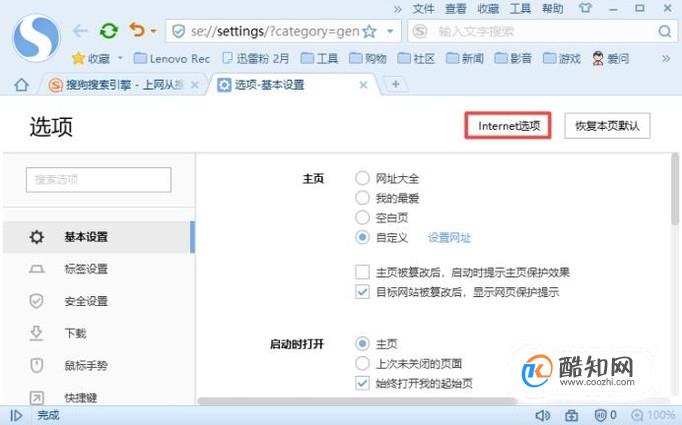Click Sogou search engine icon in search box
This screenshot has height=425, width=682.
click(420, 31)
